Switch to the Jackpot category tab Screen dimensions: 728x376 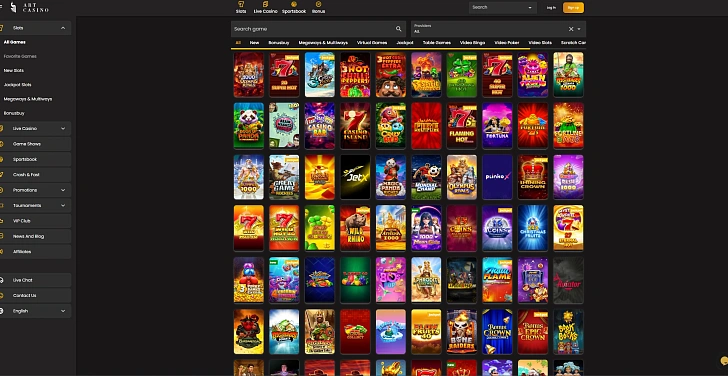pos(405,43)
